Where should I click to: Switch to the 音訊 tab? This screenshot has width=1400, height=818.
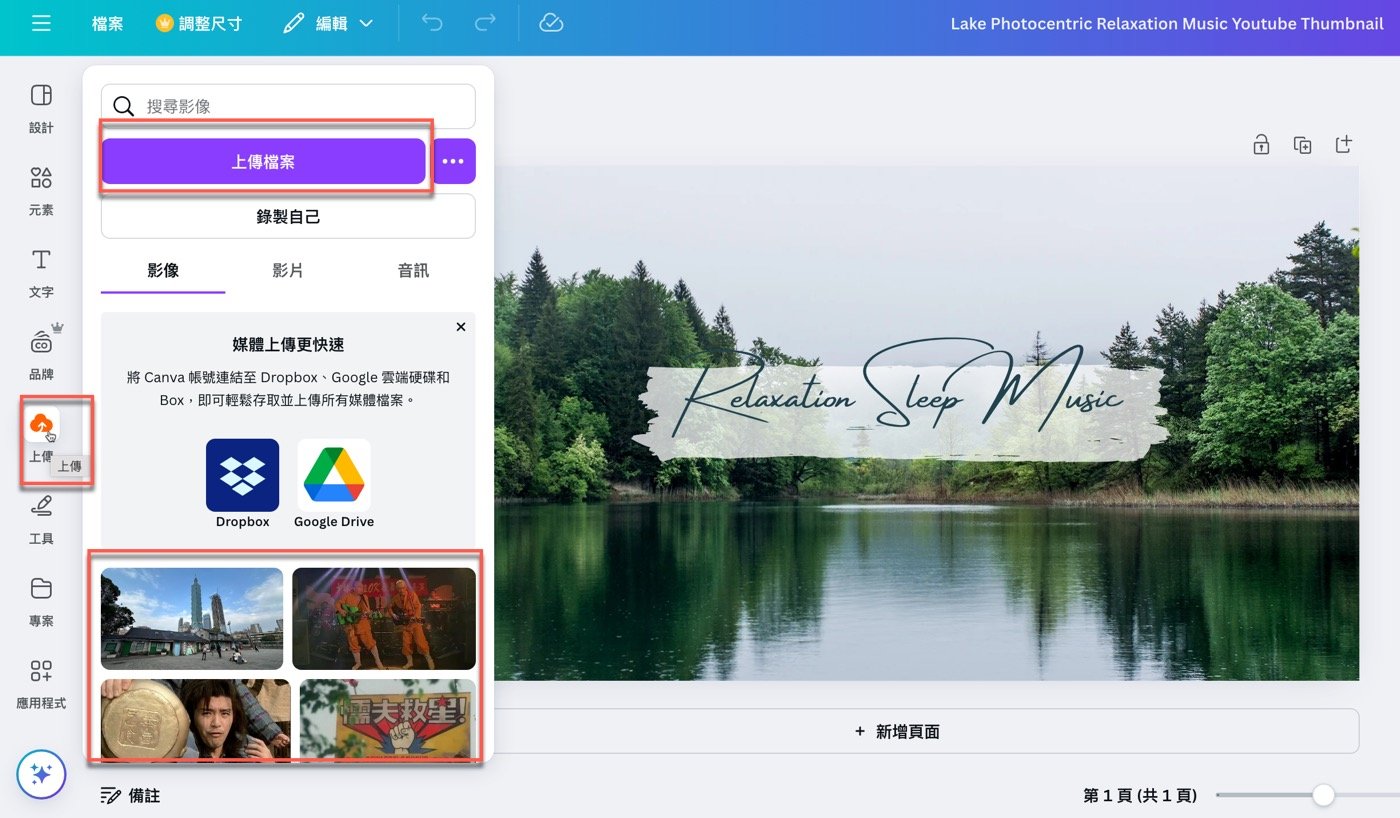coord(413,271)
